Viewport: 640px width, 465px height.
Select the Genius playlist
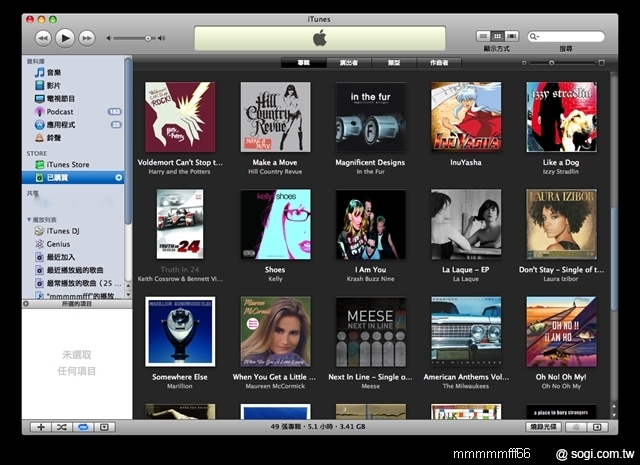tap(58, 243)
